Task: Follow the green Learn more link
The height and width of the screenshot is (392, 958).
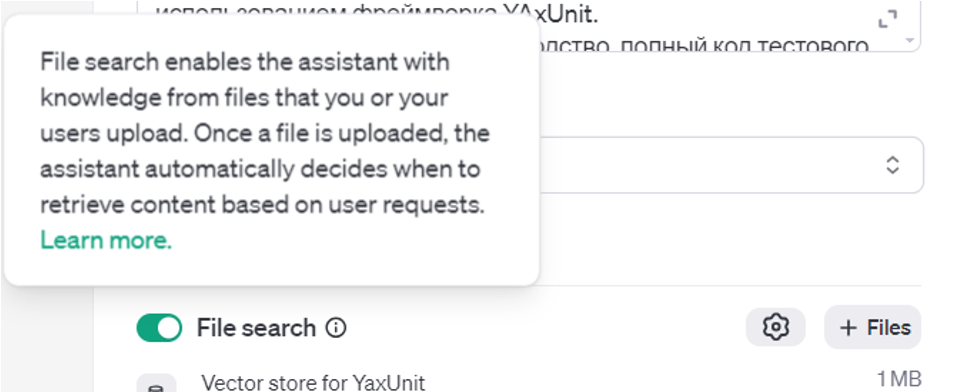Action: pyautogui.click(x=106, y=241)
